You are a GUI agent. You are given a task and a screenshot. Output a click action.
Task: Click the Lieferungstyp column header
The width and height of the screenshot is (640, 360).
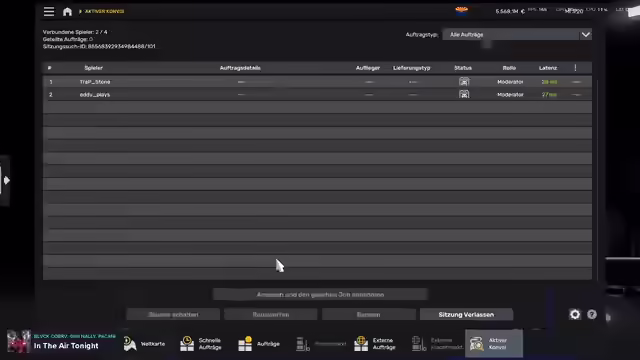(x=411, y=68)
